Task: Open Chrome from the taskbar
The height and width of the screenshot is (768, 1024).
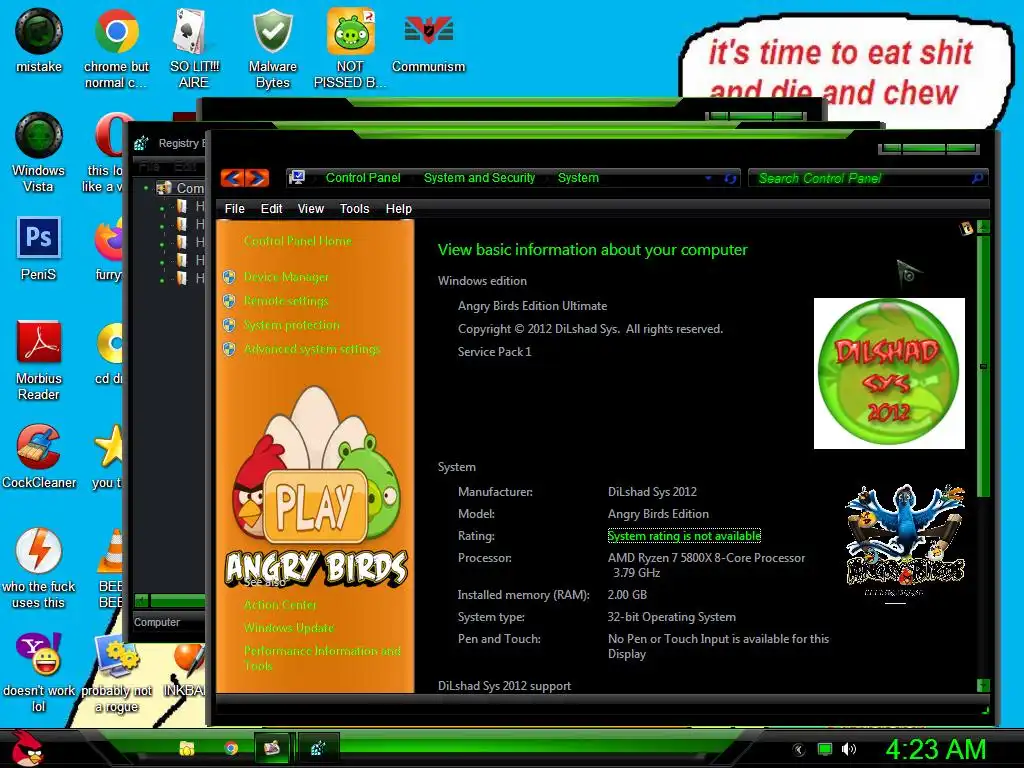Action: (231, 748)
